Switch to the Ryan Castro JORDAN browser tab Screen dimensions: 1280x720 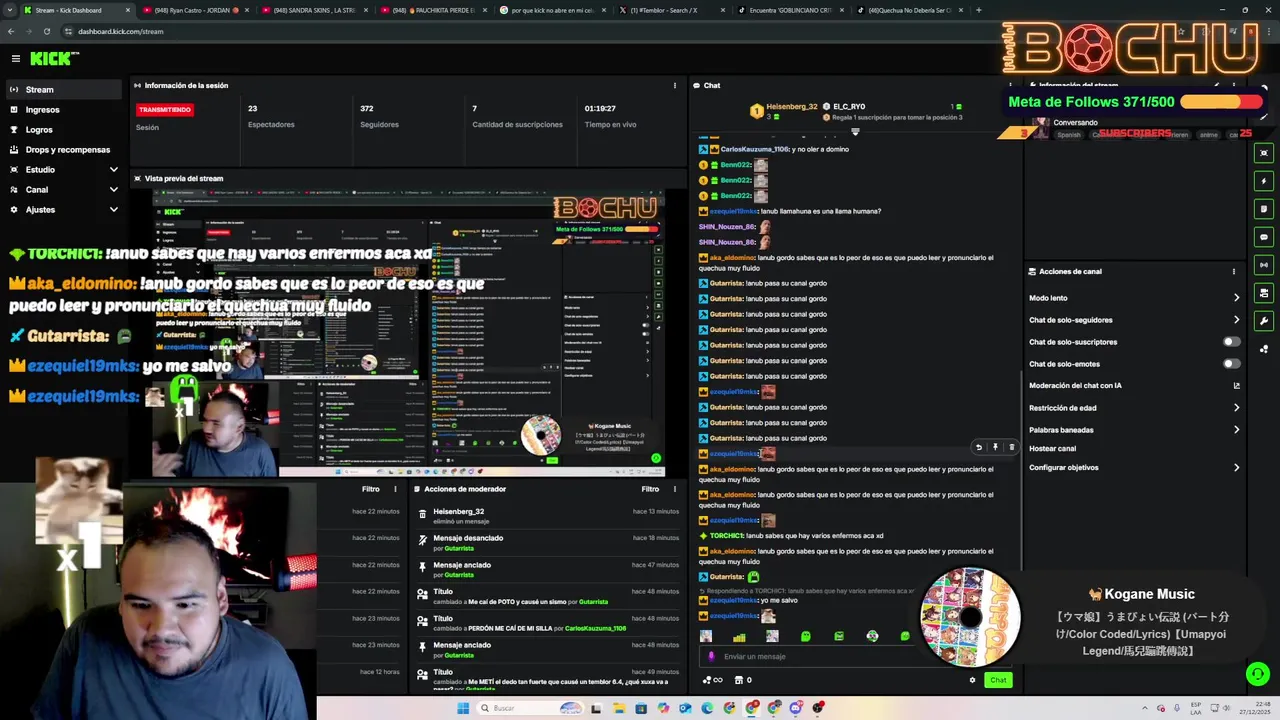click(x=194, y=10)
